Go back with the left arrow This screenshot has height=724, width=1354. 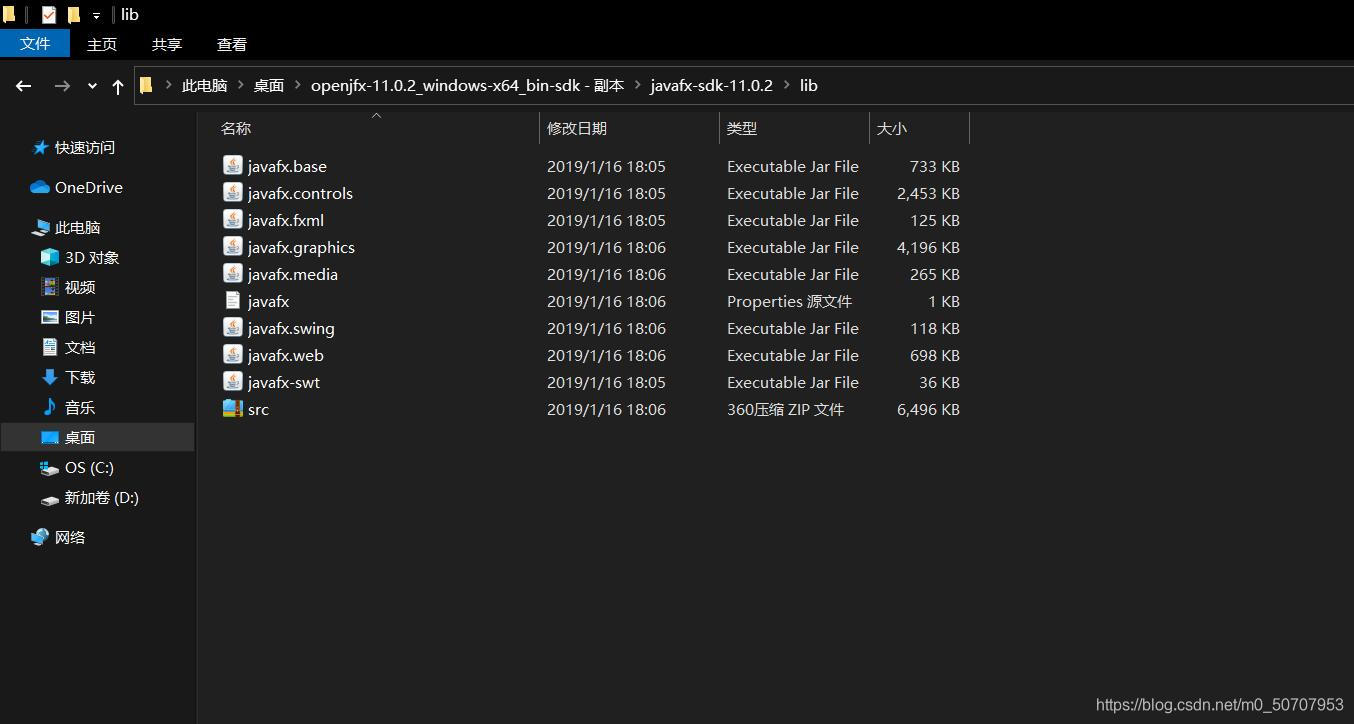click(x=24, y=86)
